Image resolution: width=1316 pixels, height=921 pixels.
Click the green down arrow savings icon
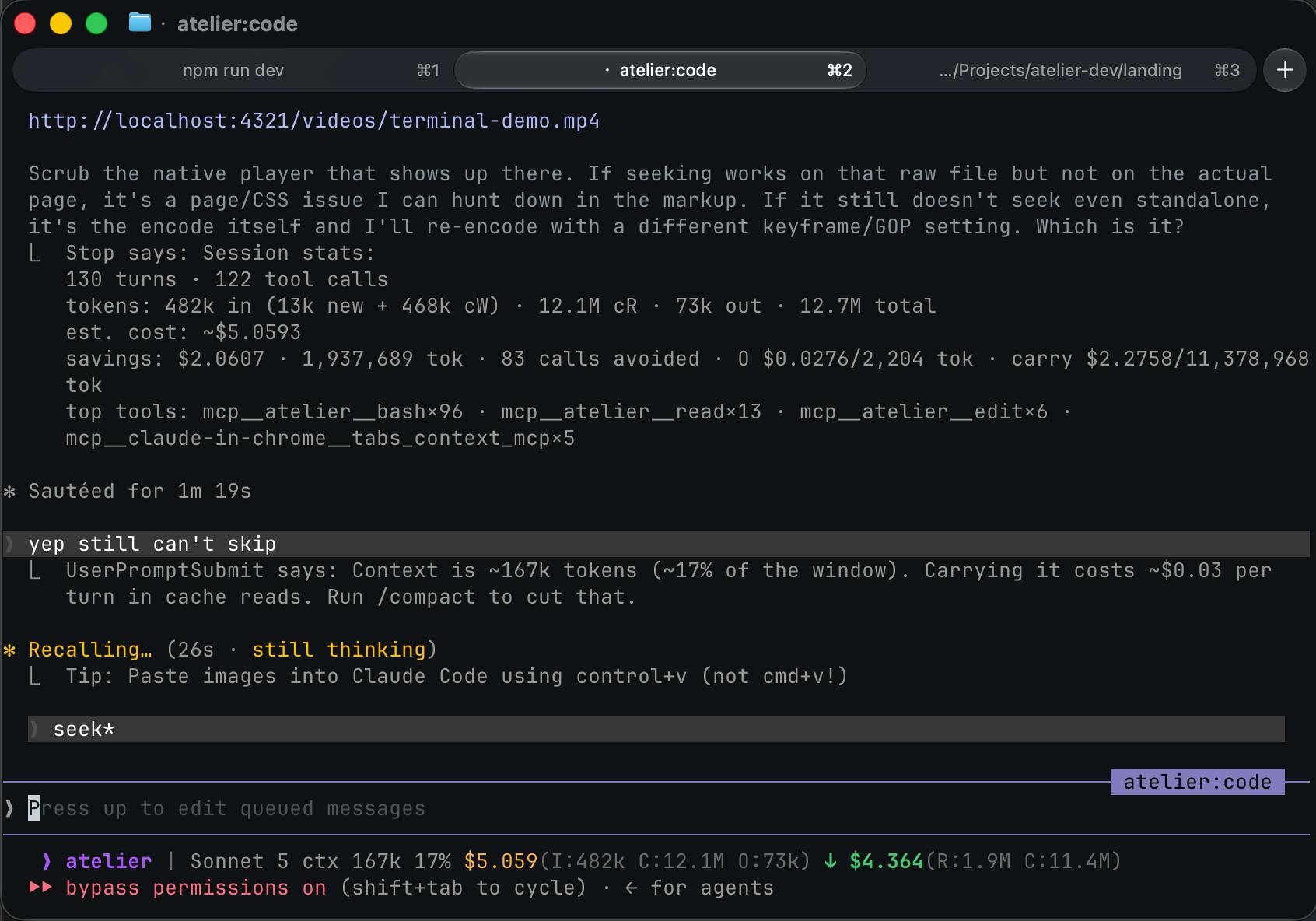831,861
